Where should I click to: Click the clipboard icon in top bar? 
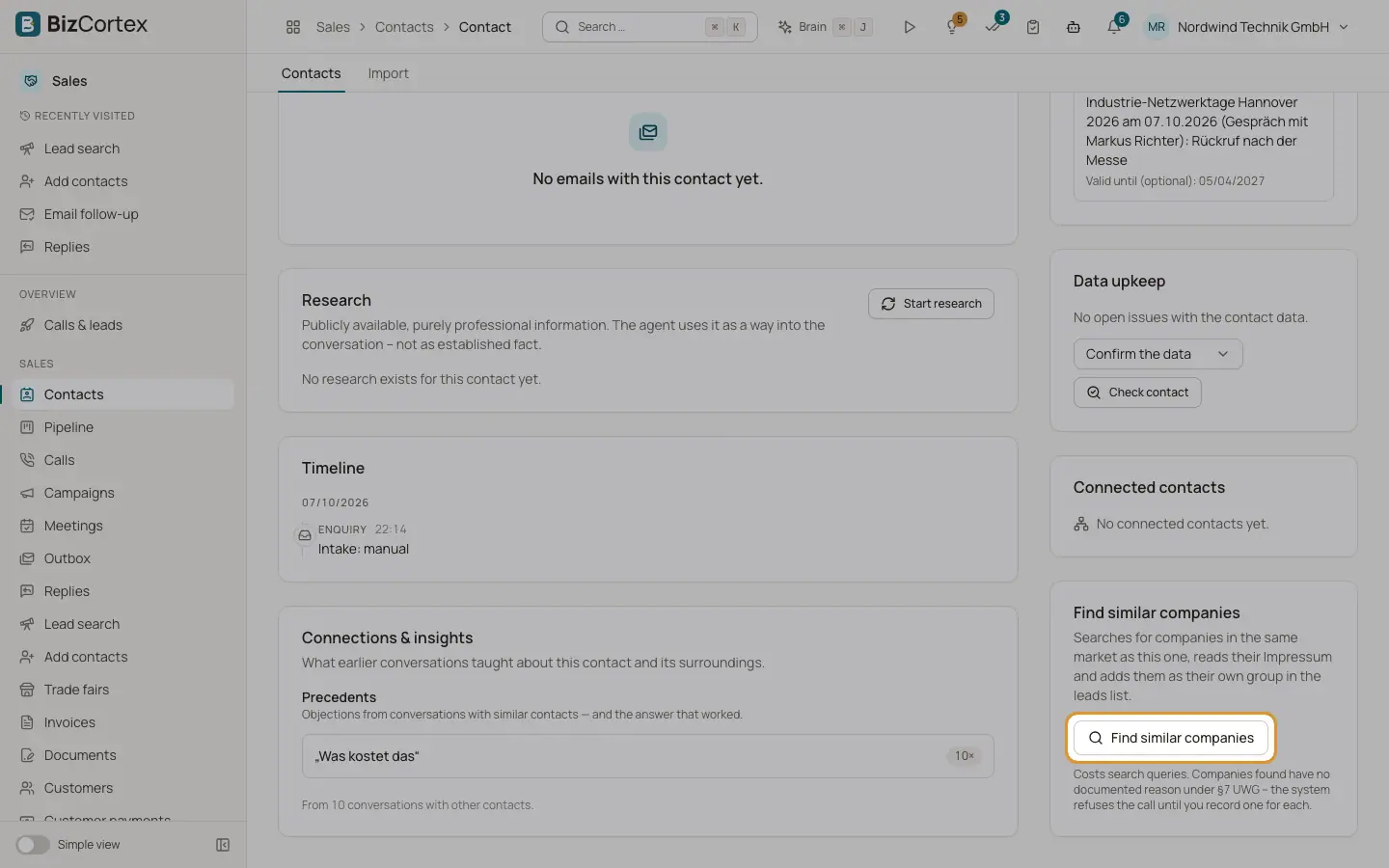1033,27
